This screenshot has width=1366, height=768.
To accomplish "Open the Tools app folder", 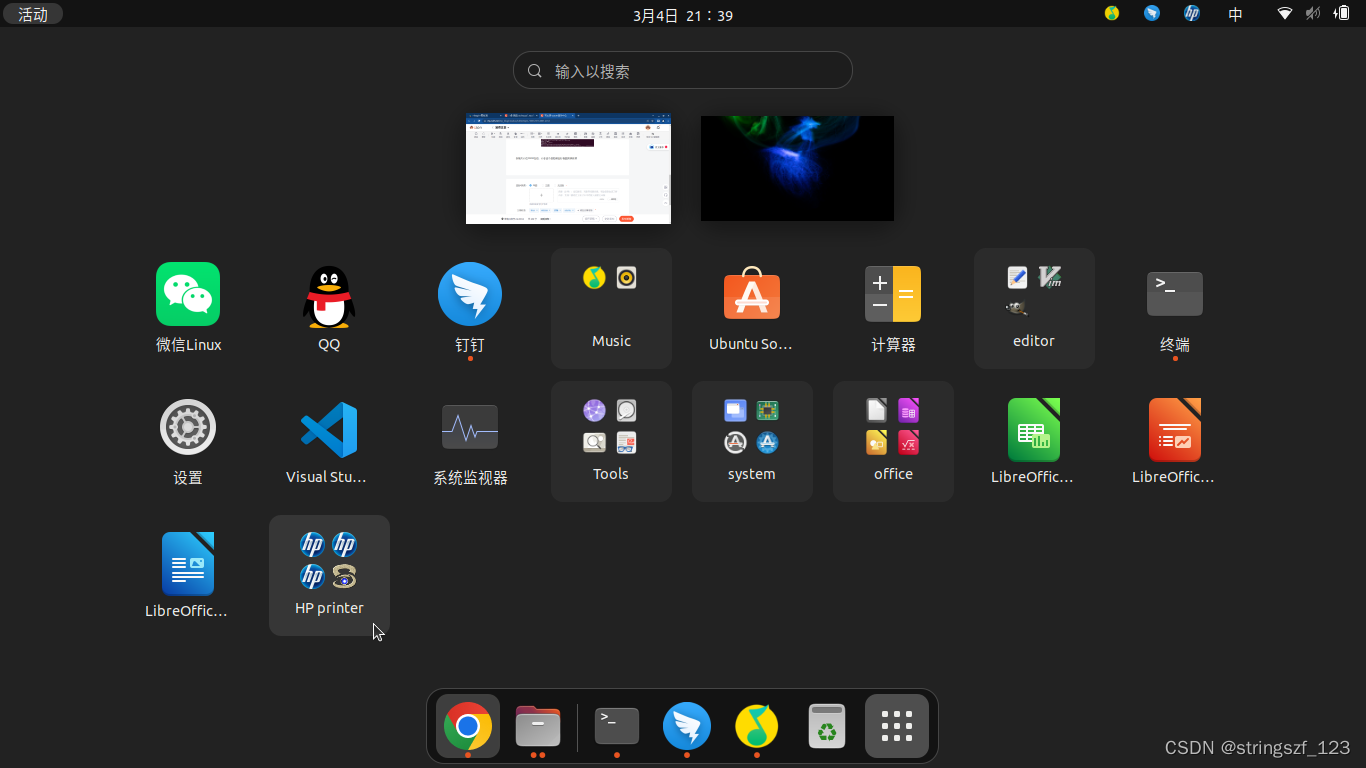I will click(611, 442).
